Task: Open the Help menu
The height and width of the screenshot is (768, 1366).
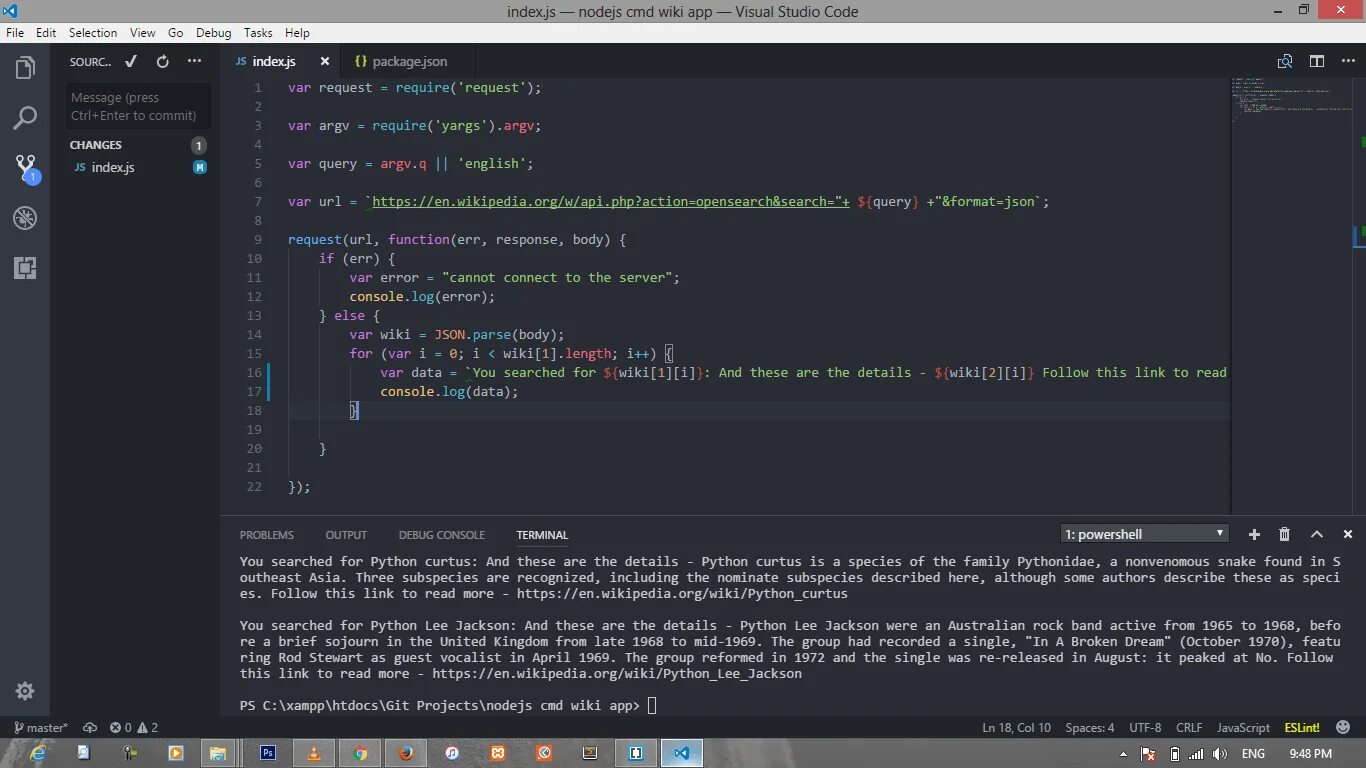Action: (297, 32)
